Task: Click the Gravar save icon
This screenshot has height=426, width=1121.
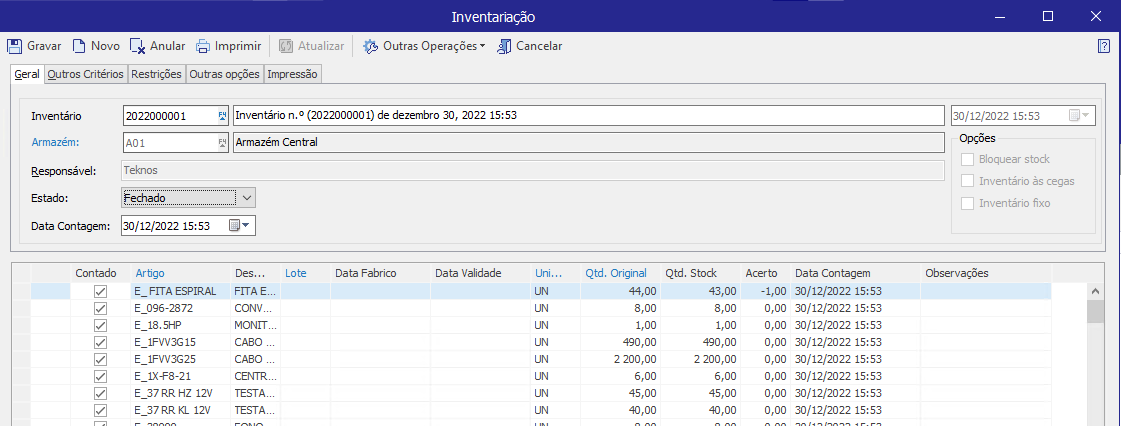Action: tap(15, 46)
